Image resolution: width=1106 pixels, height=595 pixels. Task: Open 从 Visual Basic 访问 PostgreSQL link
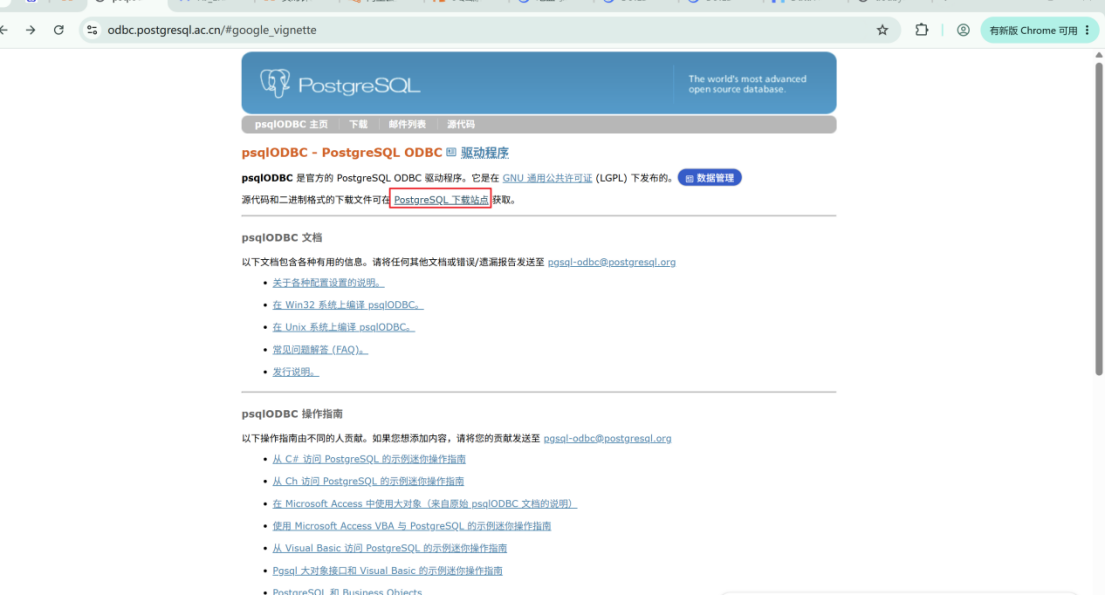[x=389, y=548]
